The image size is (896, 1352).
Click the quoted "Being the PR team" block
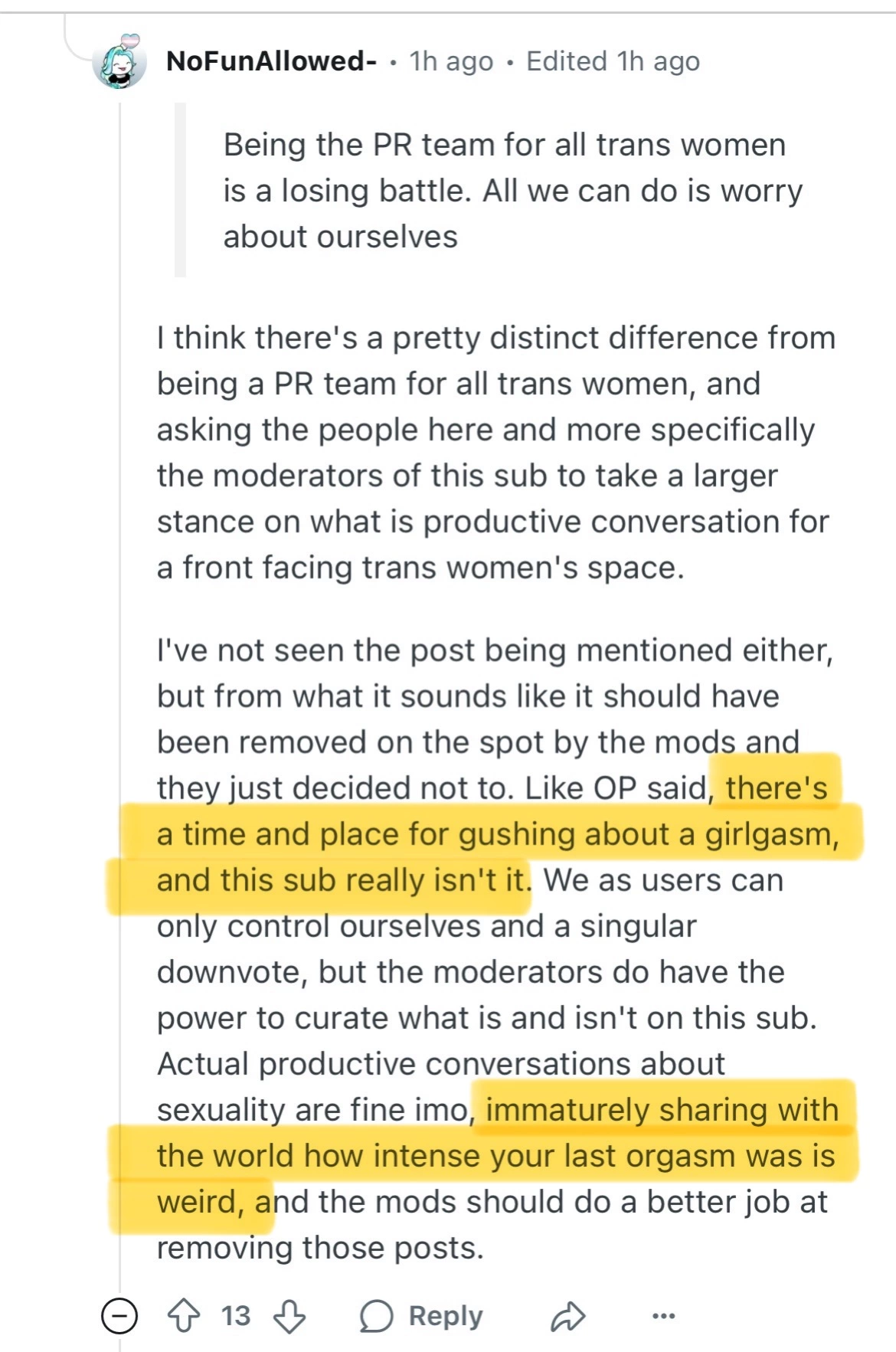tap(505, 191)
